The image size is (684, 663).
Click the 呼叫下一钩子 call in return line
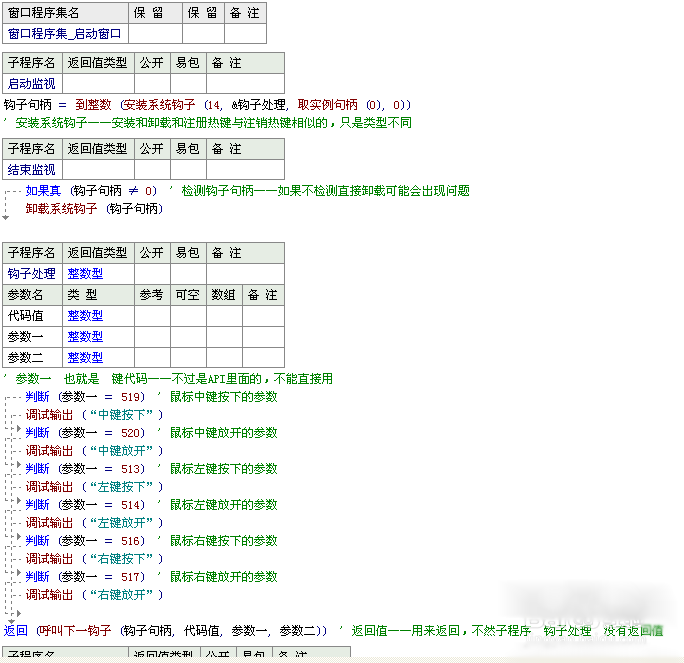77,630
